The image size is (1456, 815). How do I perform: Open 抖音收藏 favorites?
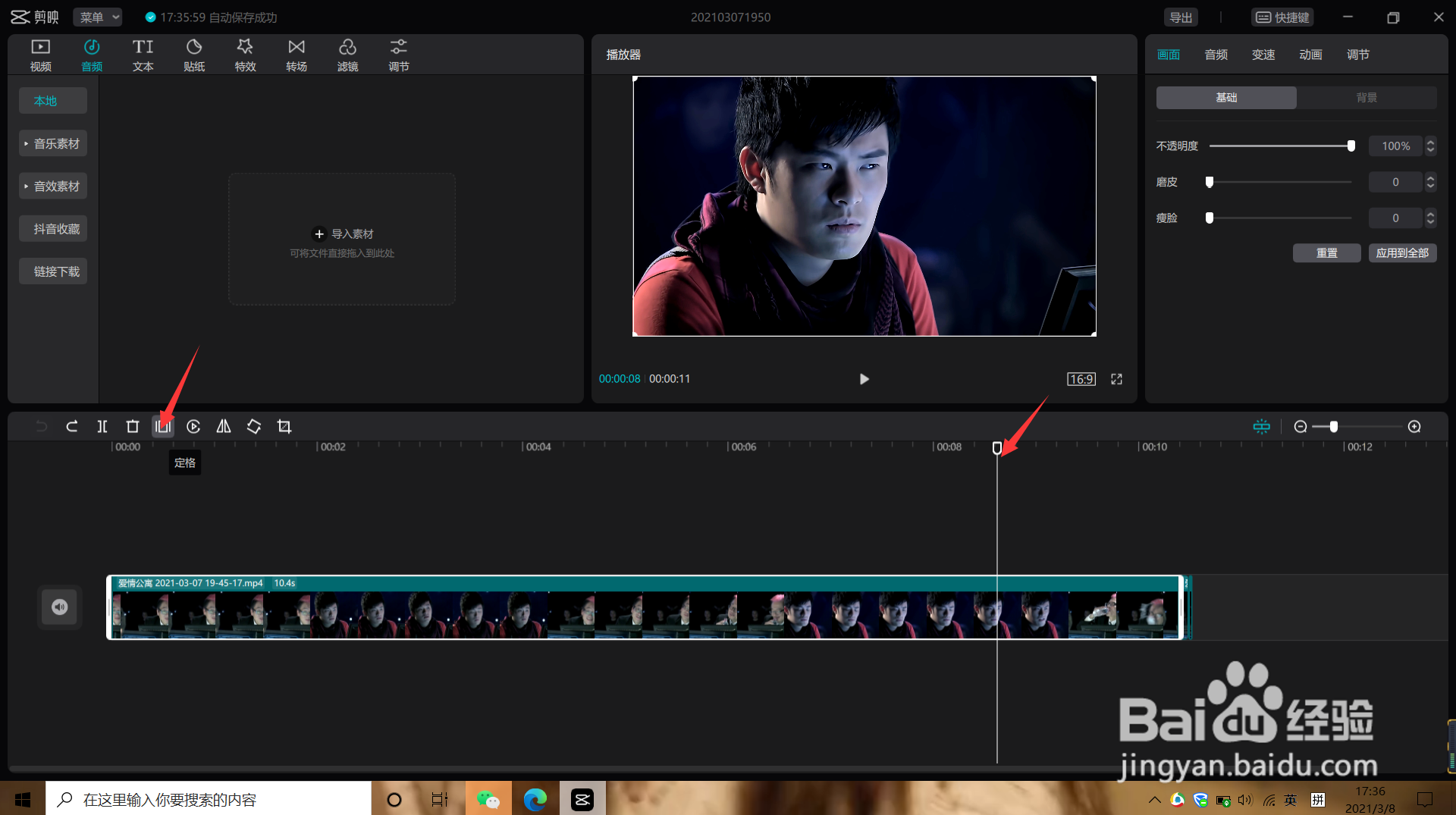click(x=53, y=229)
